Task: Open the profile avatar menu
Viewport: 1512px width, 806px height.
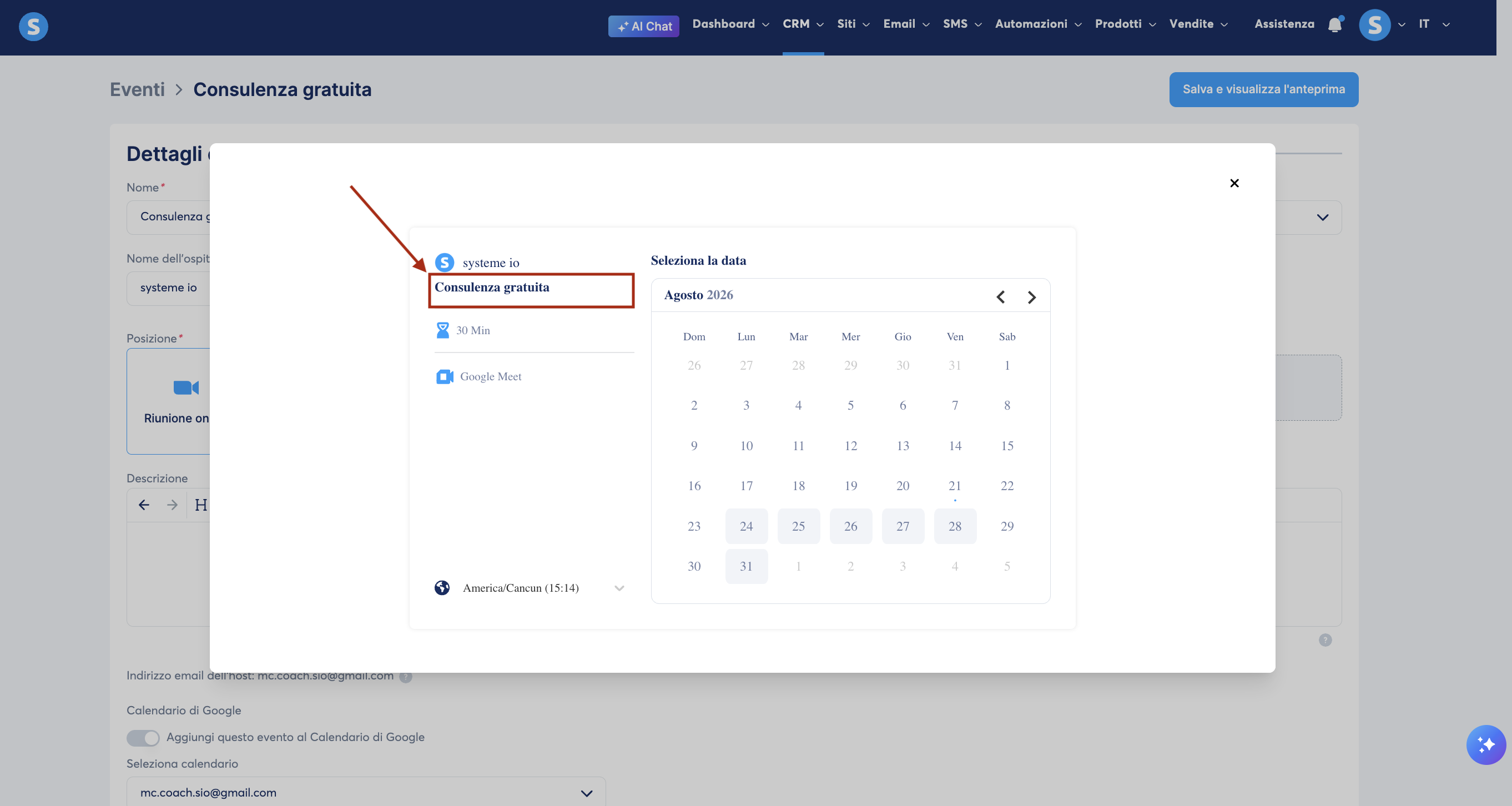Action: pyautogui.click(x=1374, y=25)
